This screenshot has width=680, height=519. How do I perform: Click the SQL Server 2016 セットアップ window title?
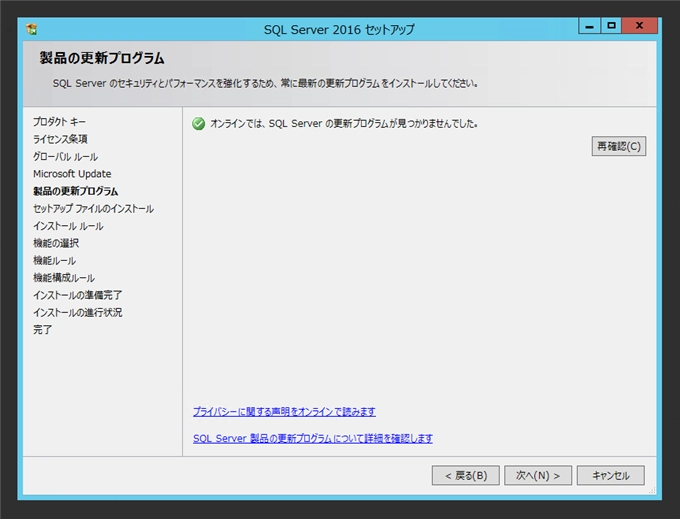339,29
